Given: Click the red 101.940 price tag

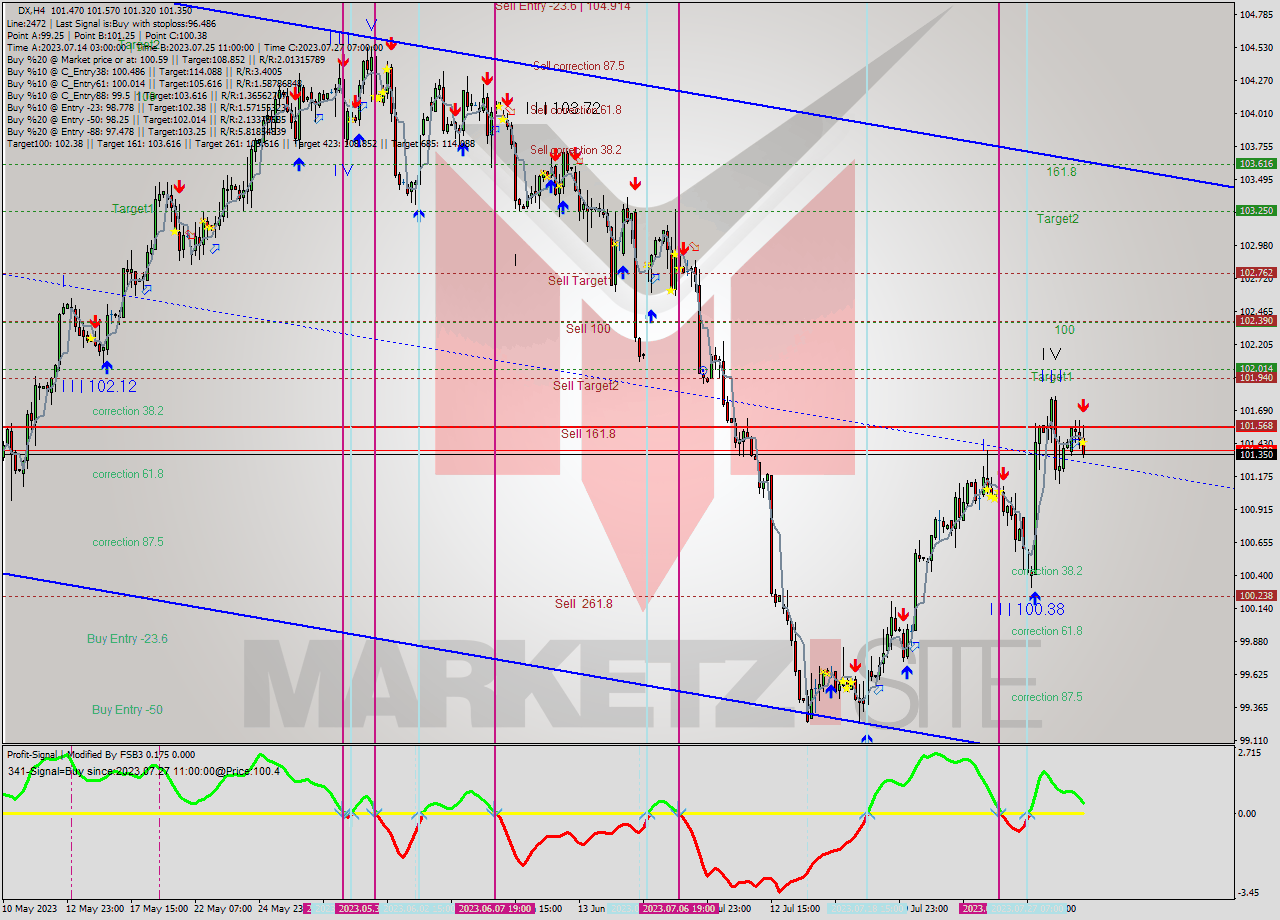Looking at the screenshot, I should pos(1256,378).
